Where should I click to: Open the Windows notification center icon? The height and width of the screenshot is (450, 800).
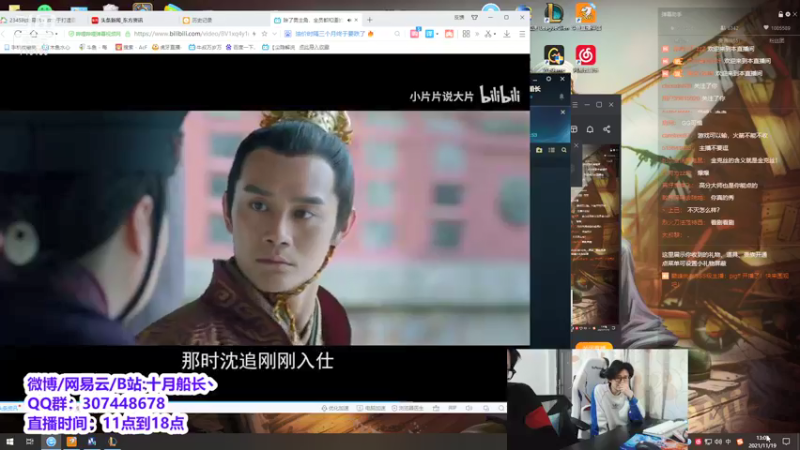click(786, 441)
